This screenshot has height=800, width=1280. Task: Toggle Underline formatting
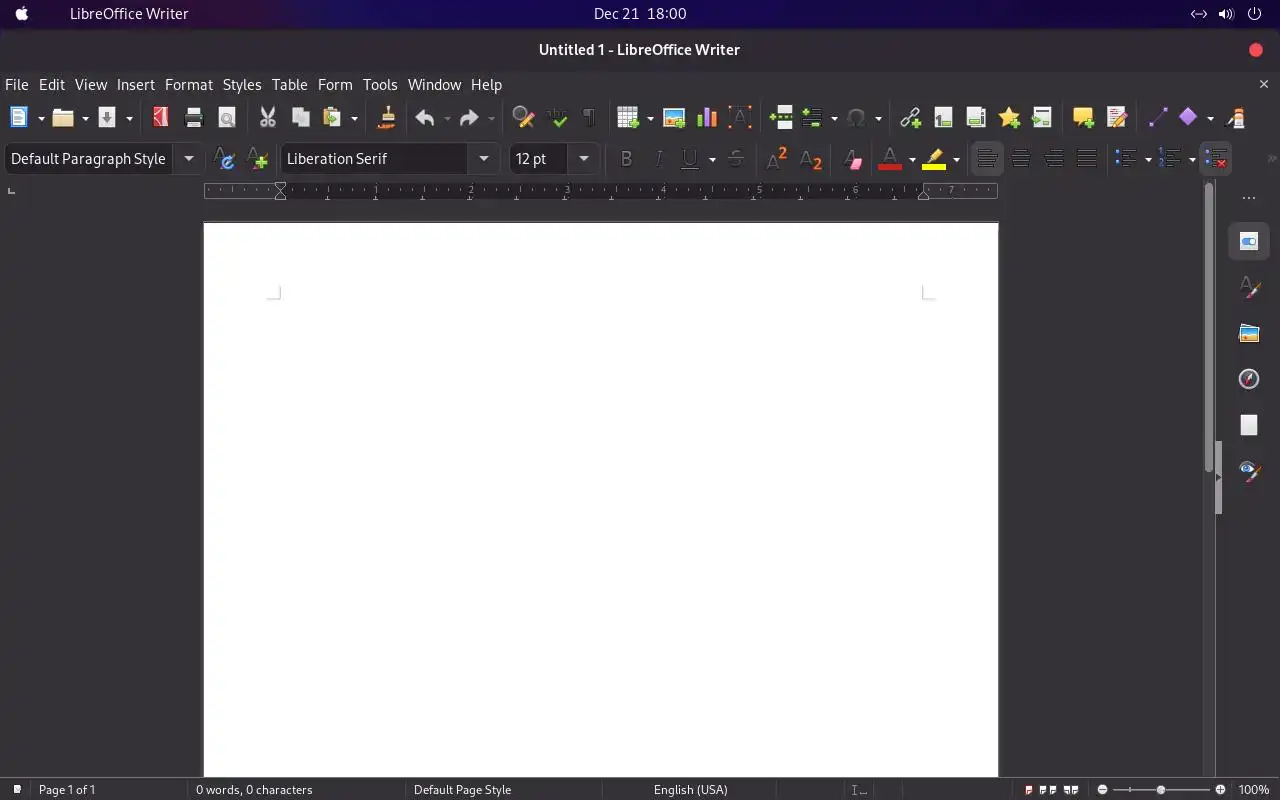[x=689, y=159]
